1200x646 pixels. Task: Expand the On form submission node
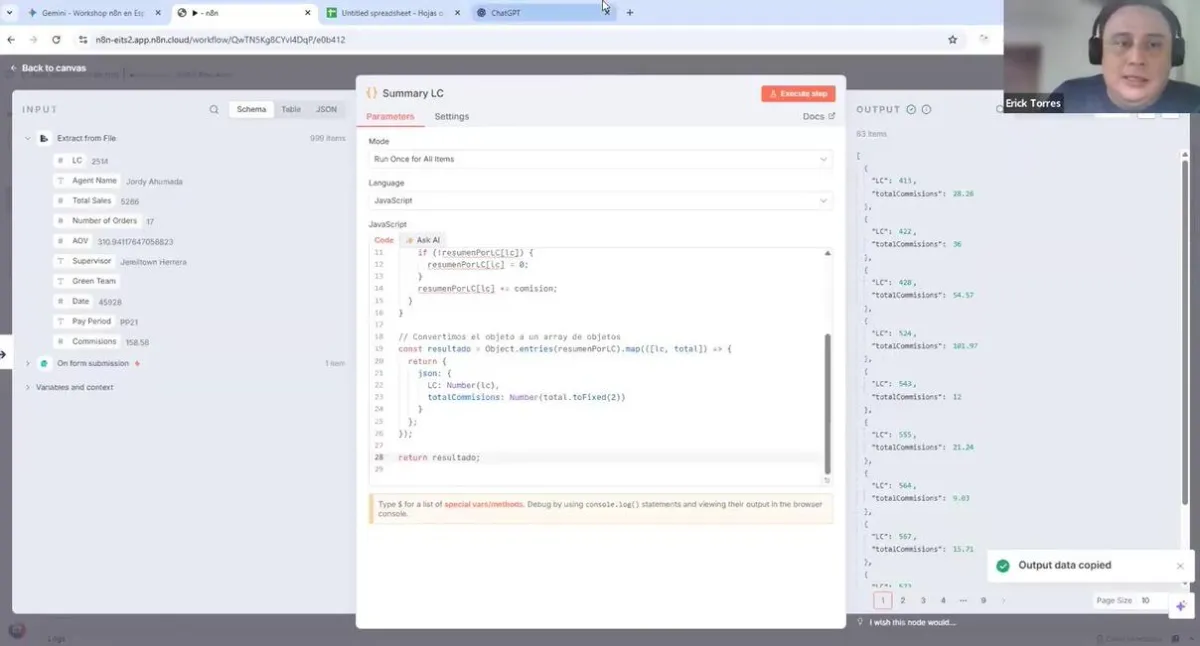point(28,363)
